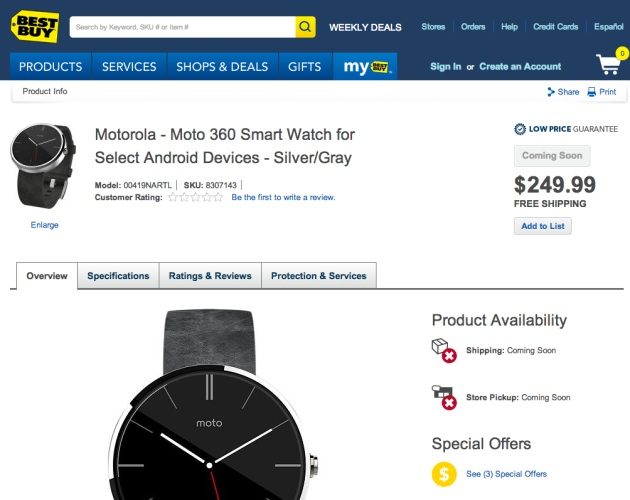This screenshot has width=630, height=500.
Task: Click the Add to List button
Action: click(x=543, y=226)
